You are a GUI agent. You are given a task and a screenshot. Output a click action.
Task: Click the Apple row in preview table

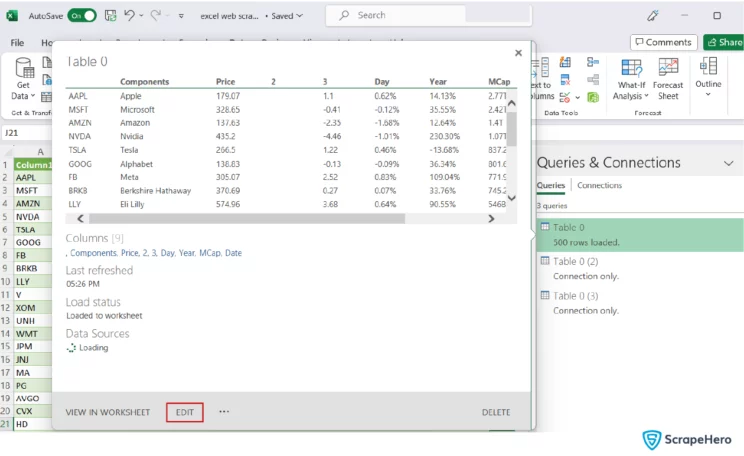tap(286, 96)
